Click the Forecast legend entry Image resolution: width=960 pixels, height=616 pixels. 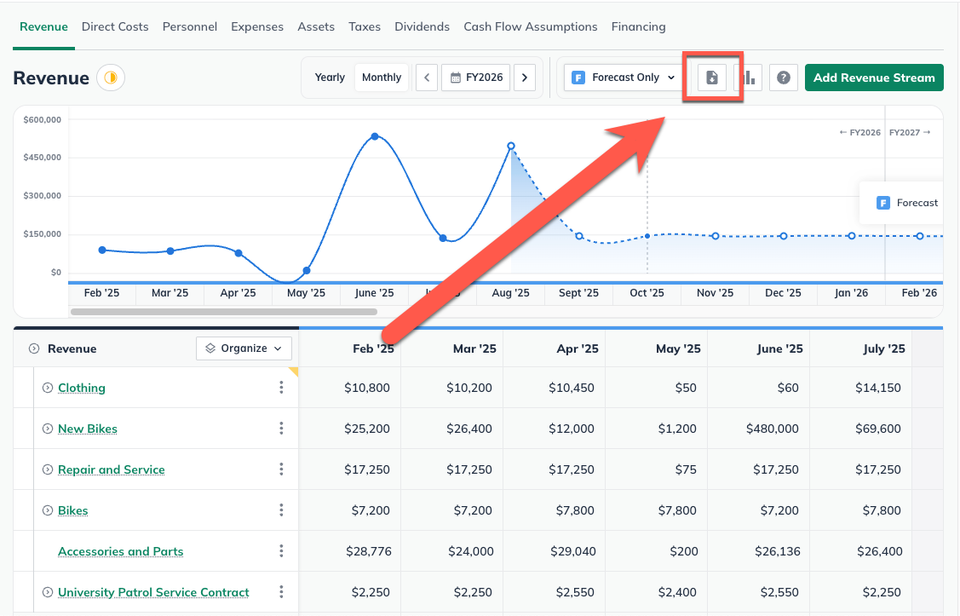[x=907, y=203]
